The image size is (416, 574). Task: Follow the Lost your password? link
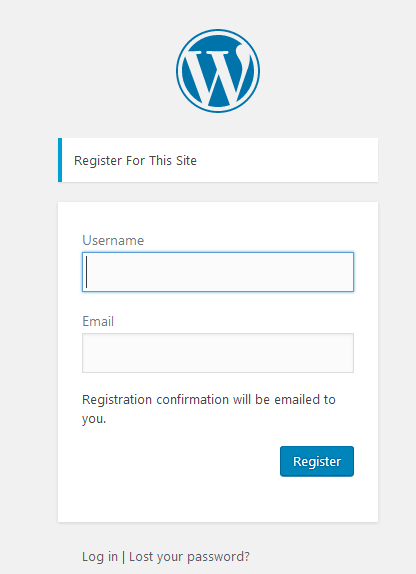[189, 557]
